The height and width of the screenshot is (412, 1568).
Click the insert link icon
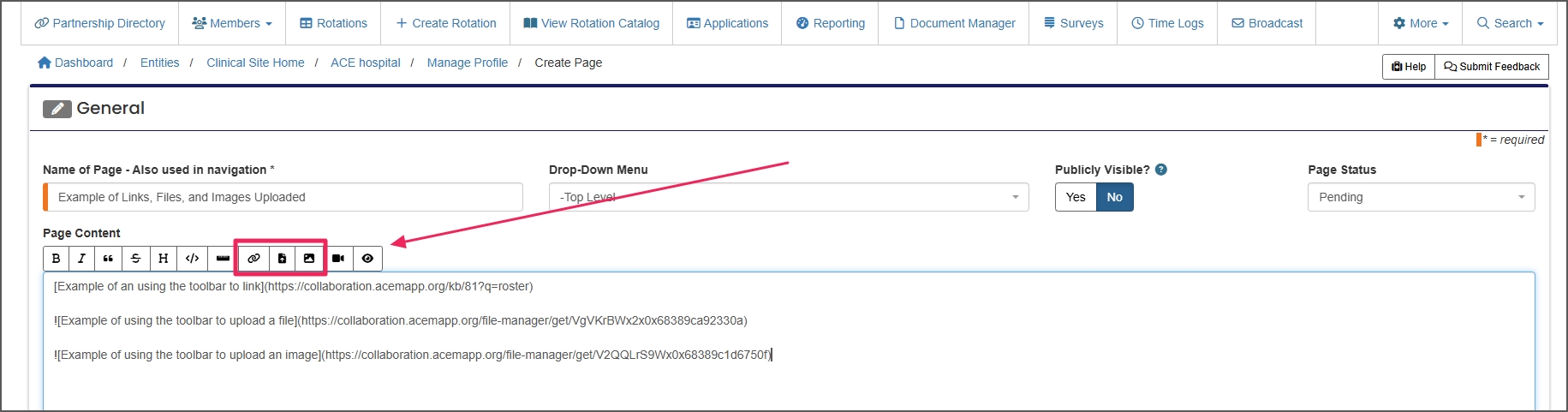[x=253, y=259]
